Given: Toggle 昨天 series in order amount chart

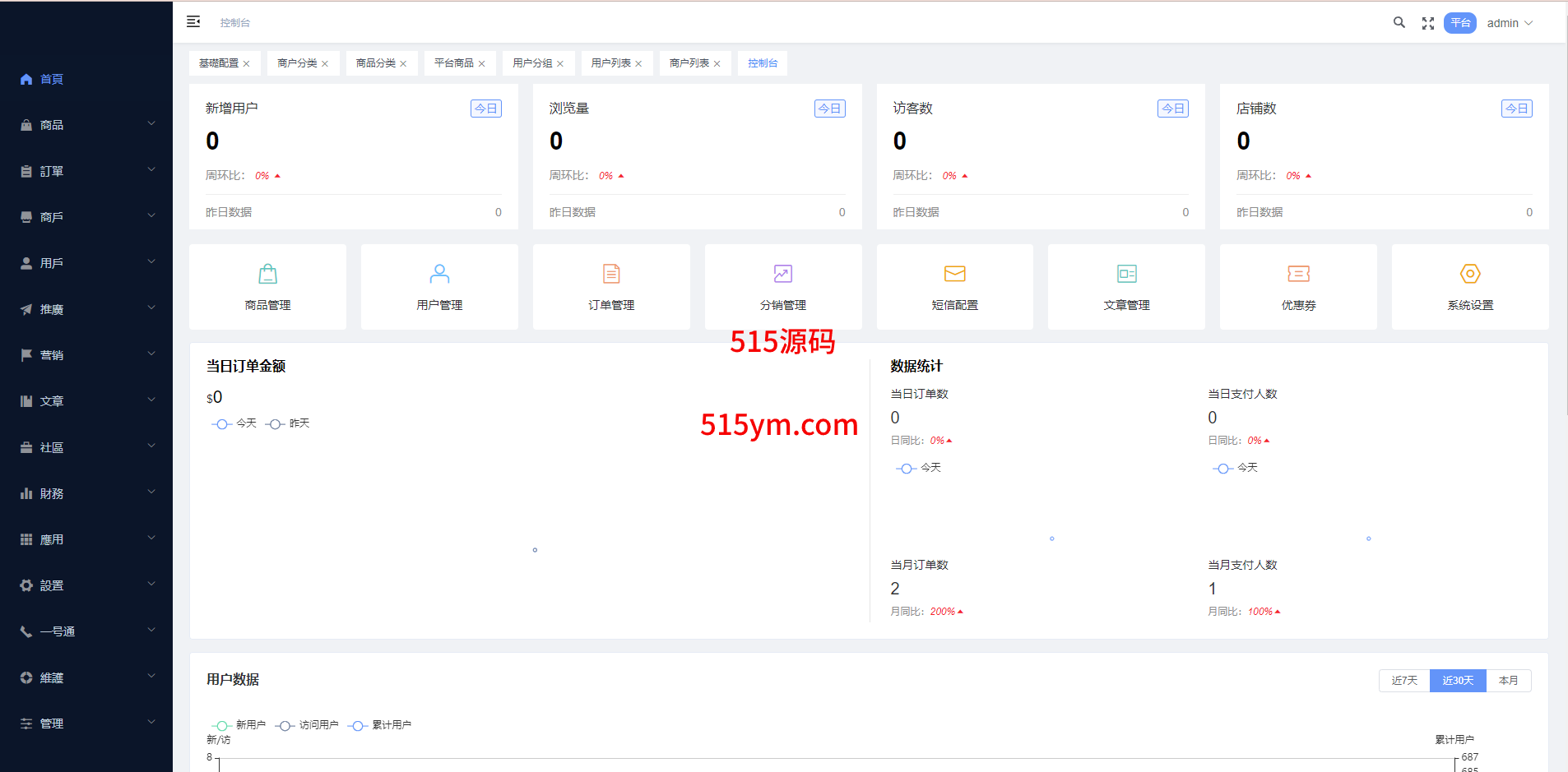Looking at the screenshot, I should click(x=288, y=423).
